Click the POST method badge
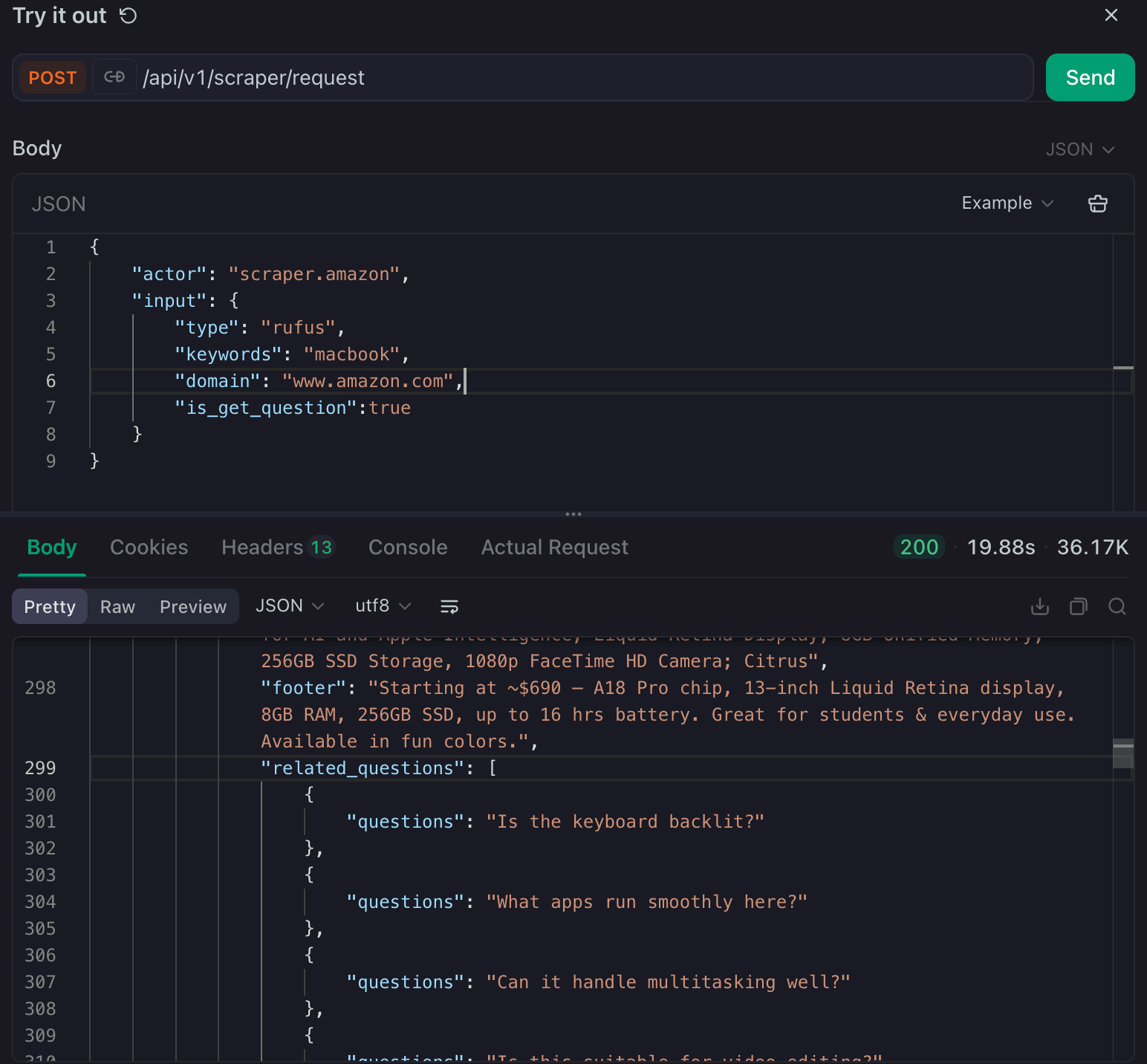 (53, 77)
